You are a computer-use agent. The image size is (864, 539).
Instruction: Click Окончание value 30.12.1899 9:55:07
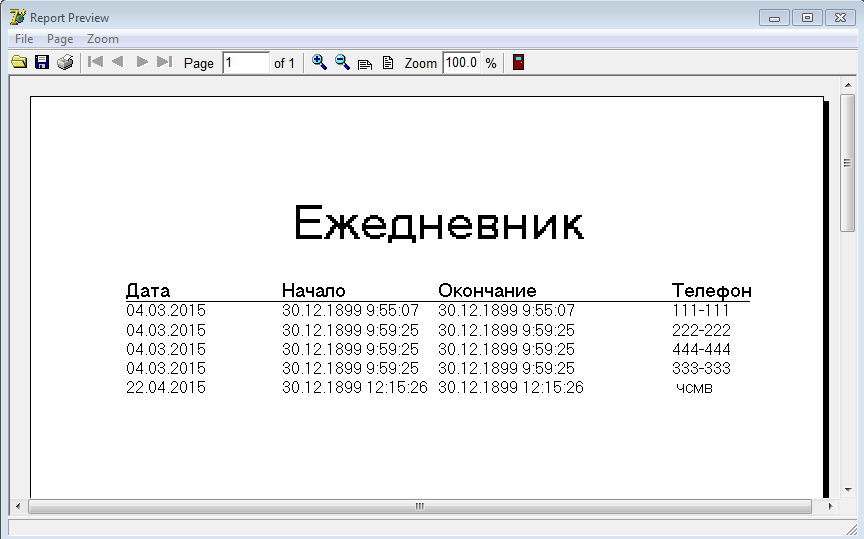[x=506, y=310]
